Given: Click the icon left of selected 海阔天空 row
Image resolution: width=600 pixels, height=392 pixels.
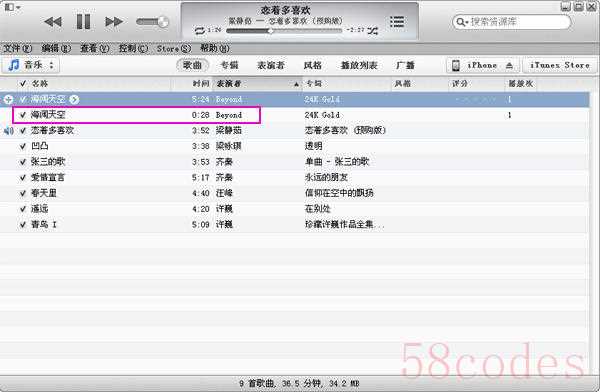Looking at the screenshot, I should pyautogui.click(x=8, y=100).
